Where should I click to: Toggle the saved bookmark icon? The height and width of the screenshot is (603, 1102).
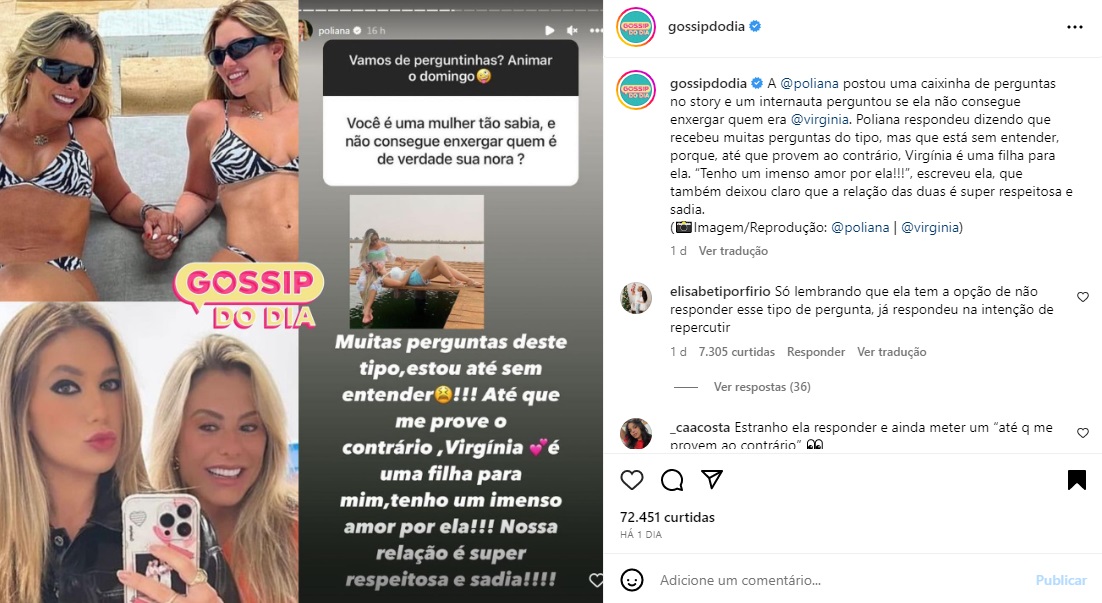click(x=1076, y=480)
